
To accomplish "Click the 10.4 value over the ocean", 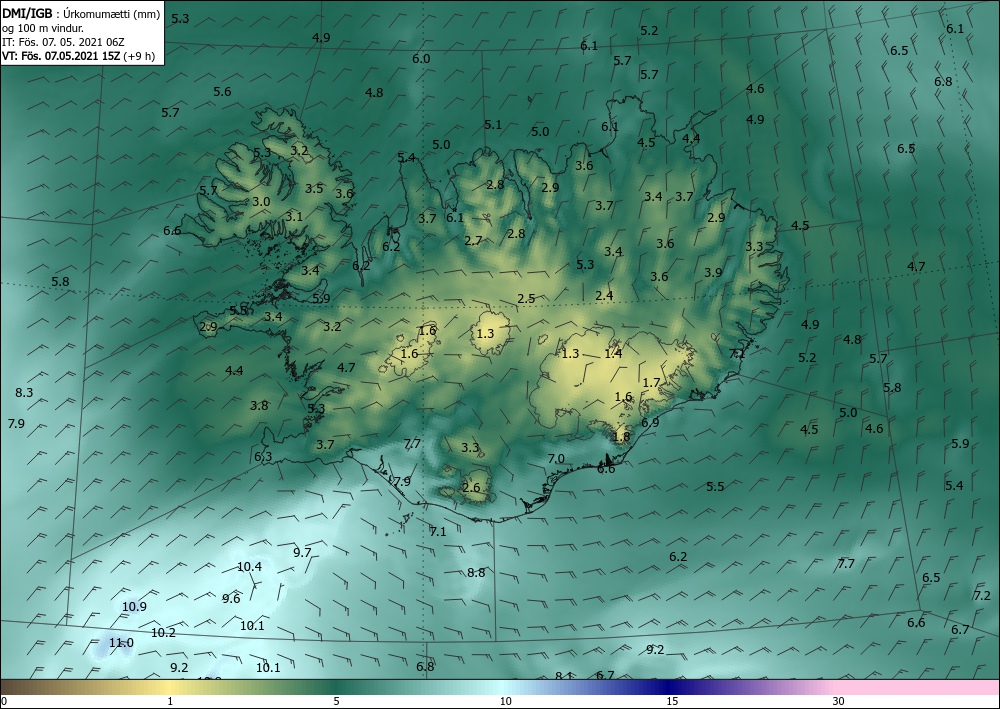I will [x=249, y=567].
